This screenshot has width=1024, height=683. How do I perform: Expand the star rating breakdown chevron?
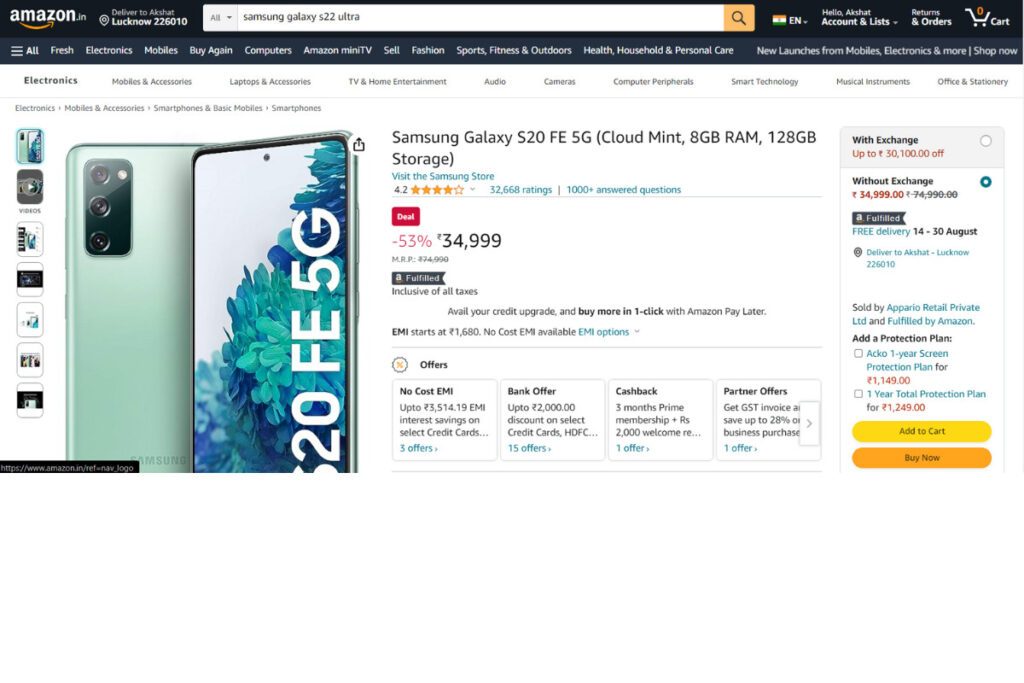point(472,189)
